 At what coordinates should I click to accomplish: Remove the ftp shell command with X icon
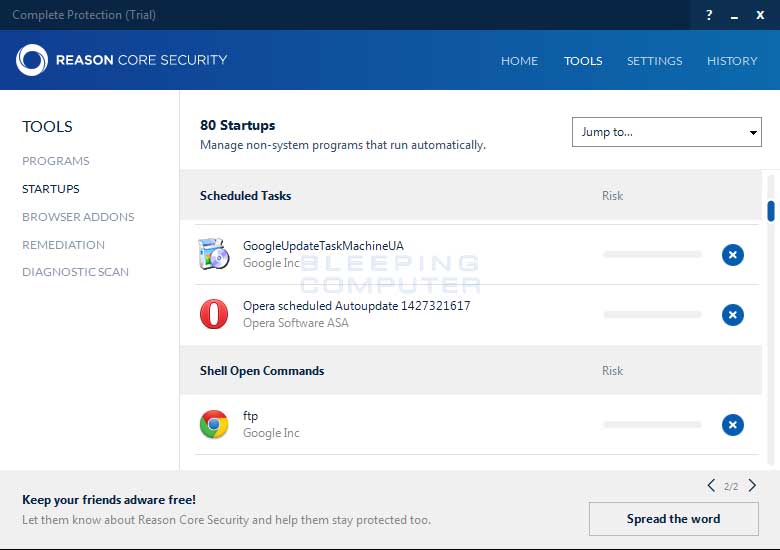733,425
